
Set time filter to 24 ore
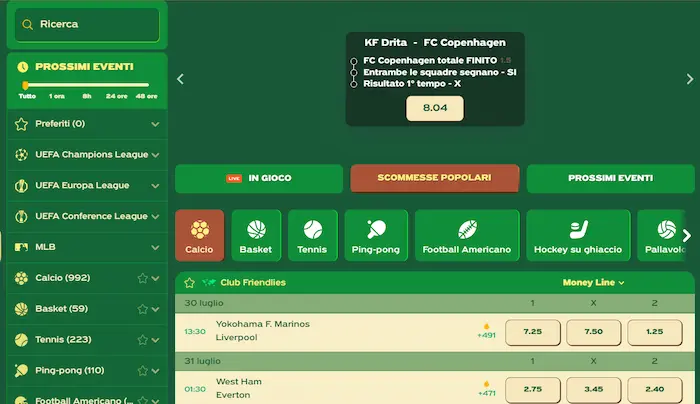[117, 96]
